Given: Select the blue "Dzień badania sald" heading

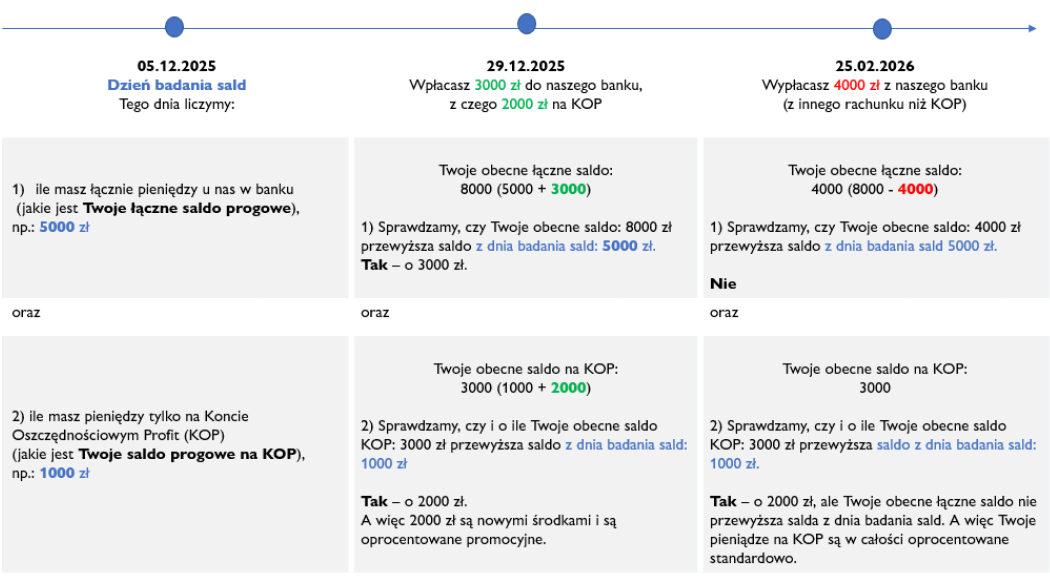Looking at the screenshot, I should click(177, 85).
